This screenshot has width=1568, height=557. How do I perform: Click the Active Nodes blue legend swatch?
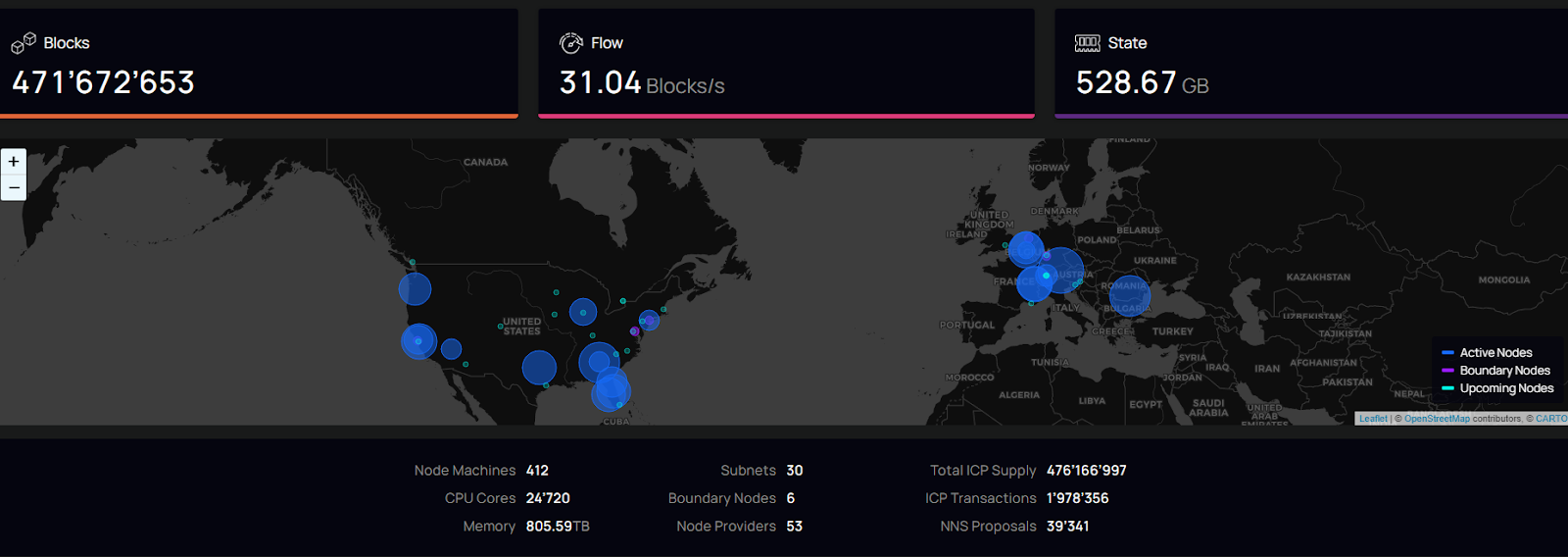(1447, 353)
